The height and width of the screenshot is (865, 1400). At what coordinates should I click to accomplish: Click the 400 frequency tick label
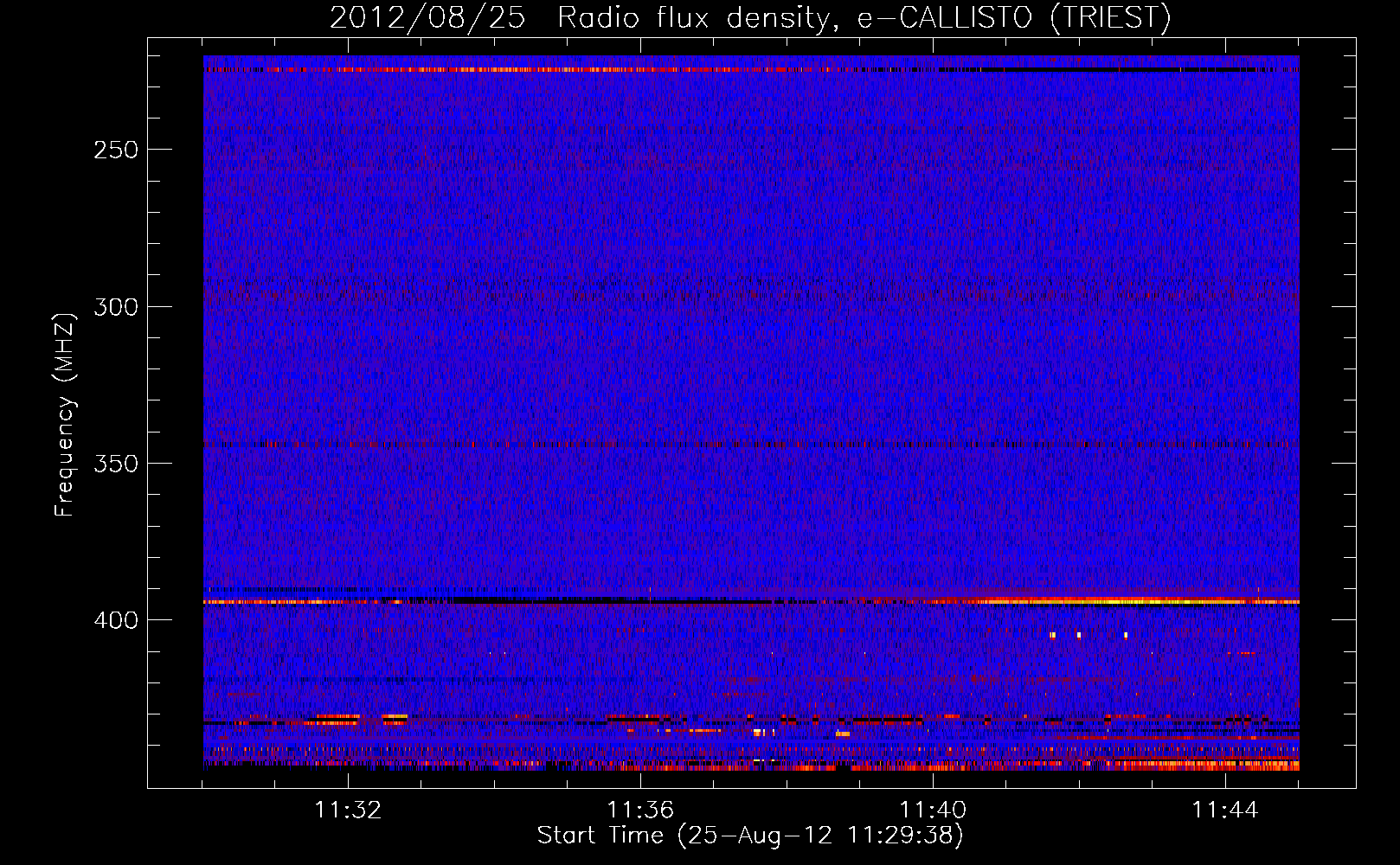116,620
